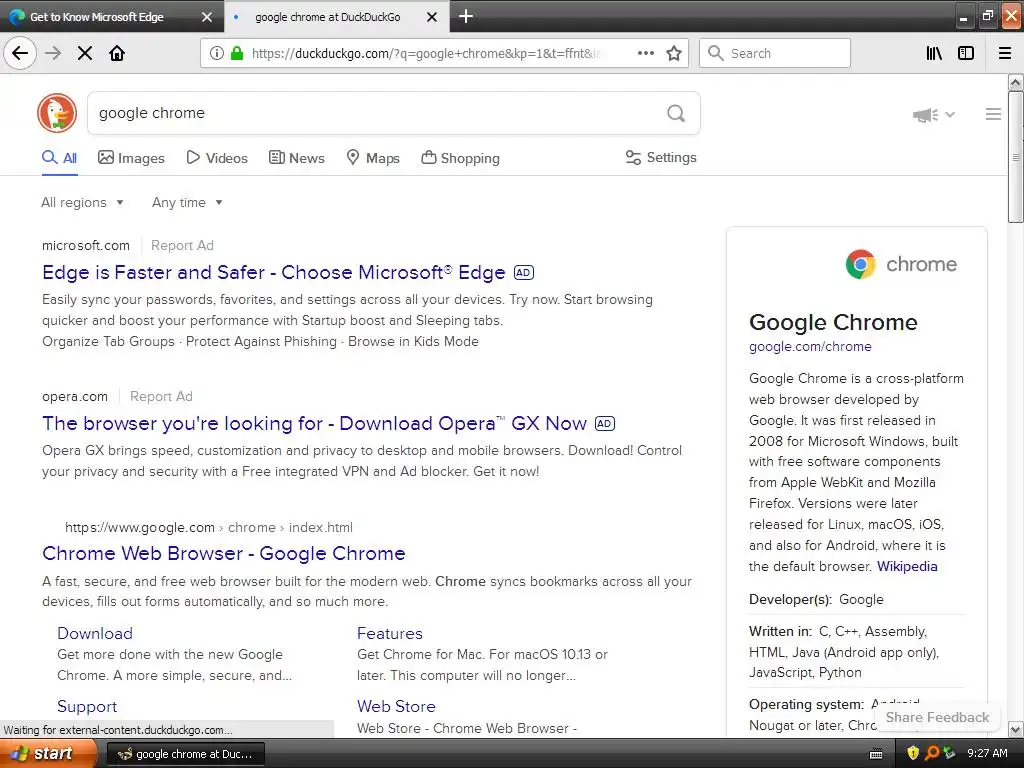Viewport: 1024px width, 768px height.
Task: Open the Firefox hamburger menu
Action: [x=1005, y=53]
